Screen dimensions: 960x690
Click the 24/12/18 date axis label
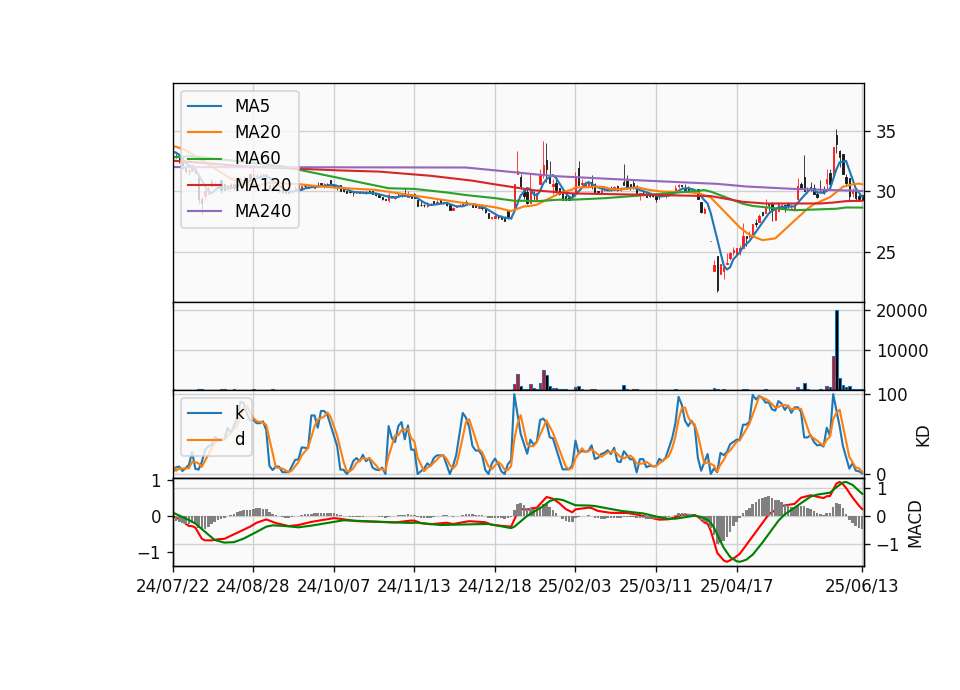pos(495,586)
